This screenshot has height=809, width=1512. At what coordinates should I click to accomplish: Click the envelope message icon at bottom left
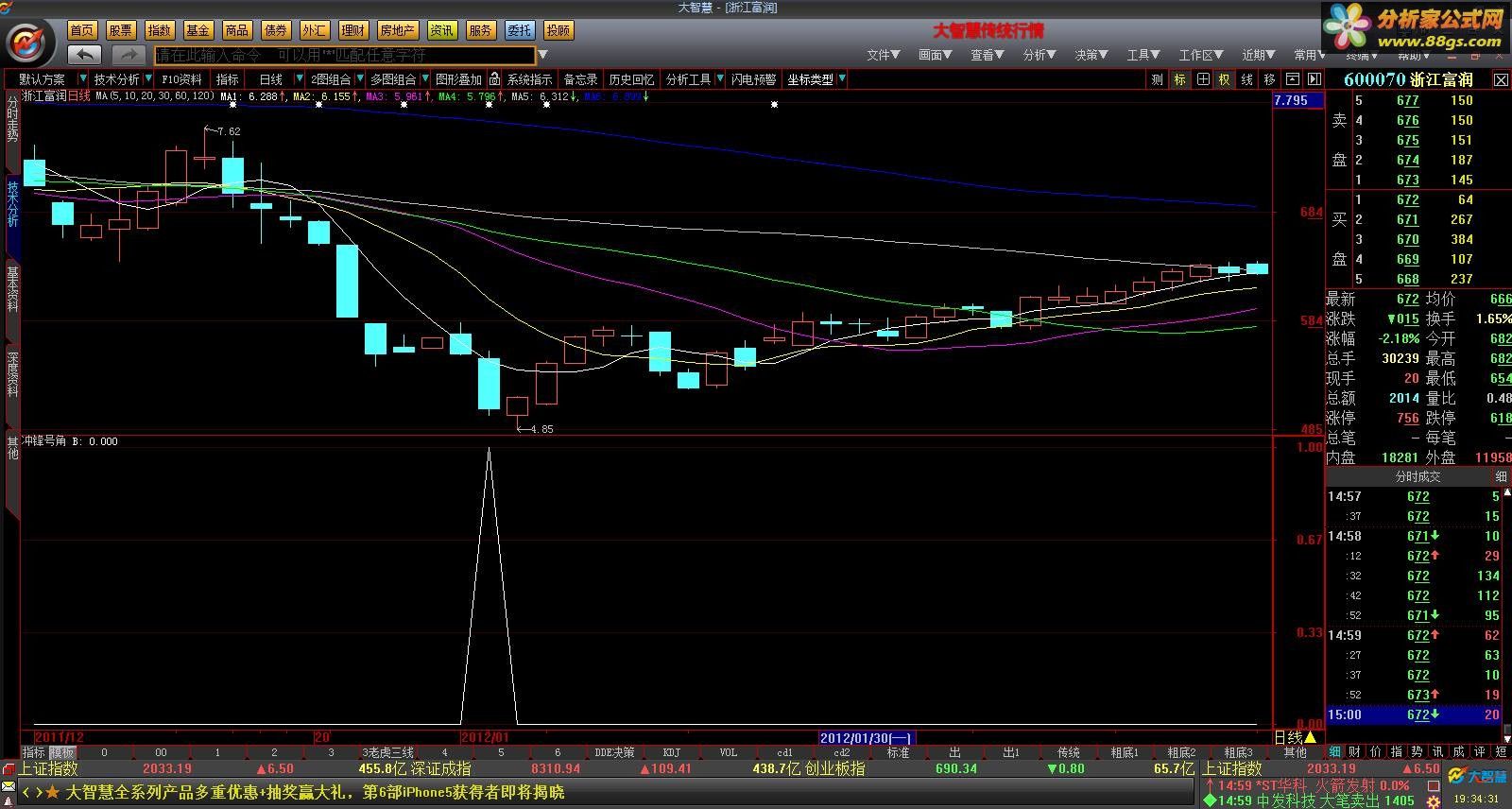(9, 788)
